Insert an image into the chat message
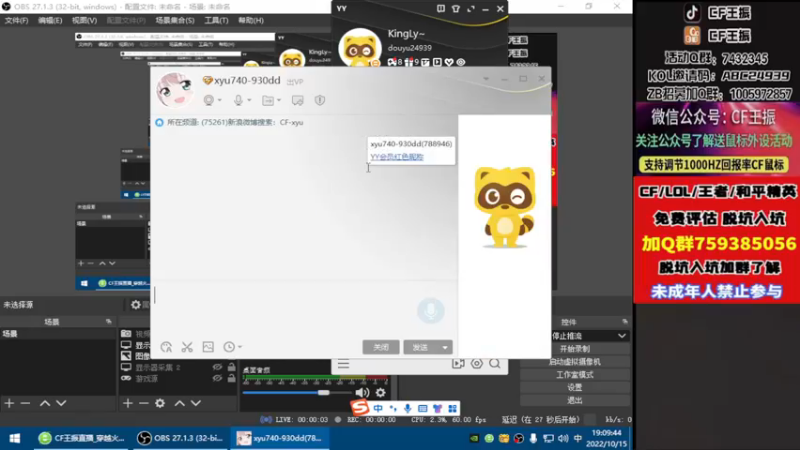 tap(208, 347)
